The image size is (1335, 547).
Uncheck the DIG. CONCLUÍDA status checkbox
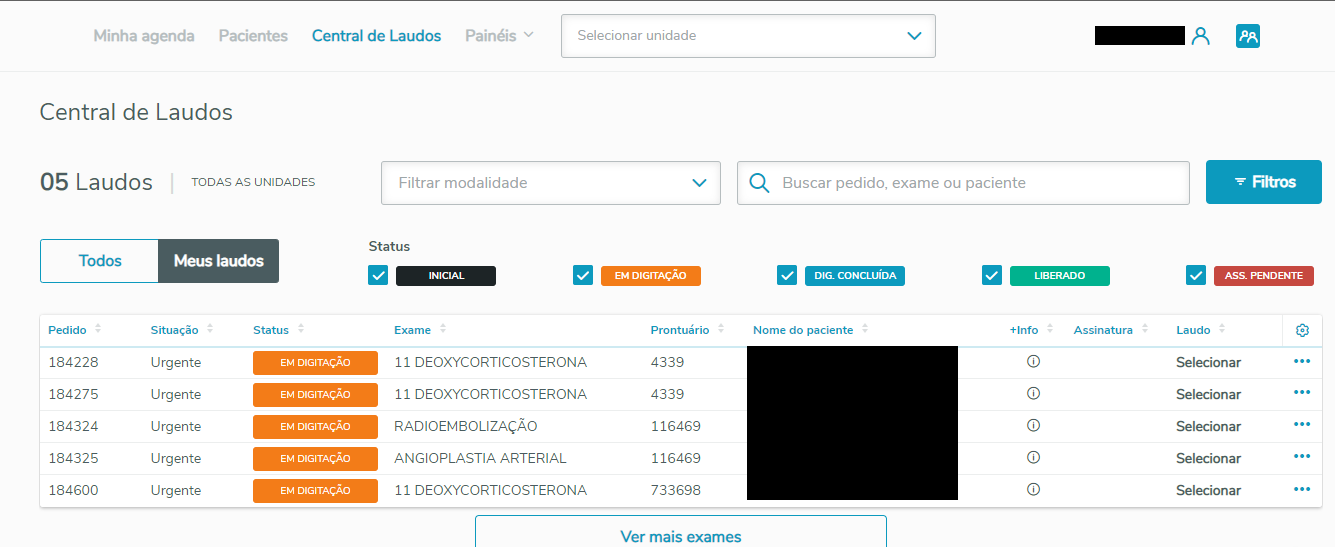787,275
